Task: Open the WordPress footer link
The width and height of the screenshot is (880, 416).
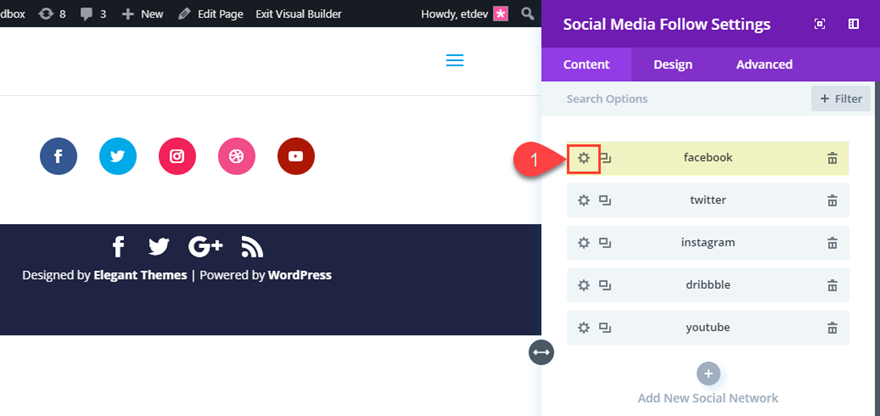Action: (300, 275)
